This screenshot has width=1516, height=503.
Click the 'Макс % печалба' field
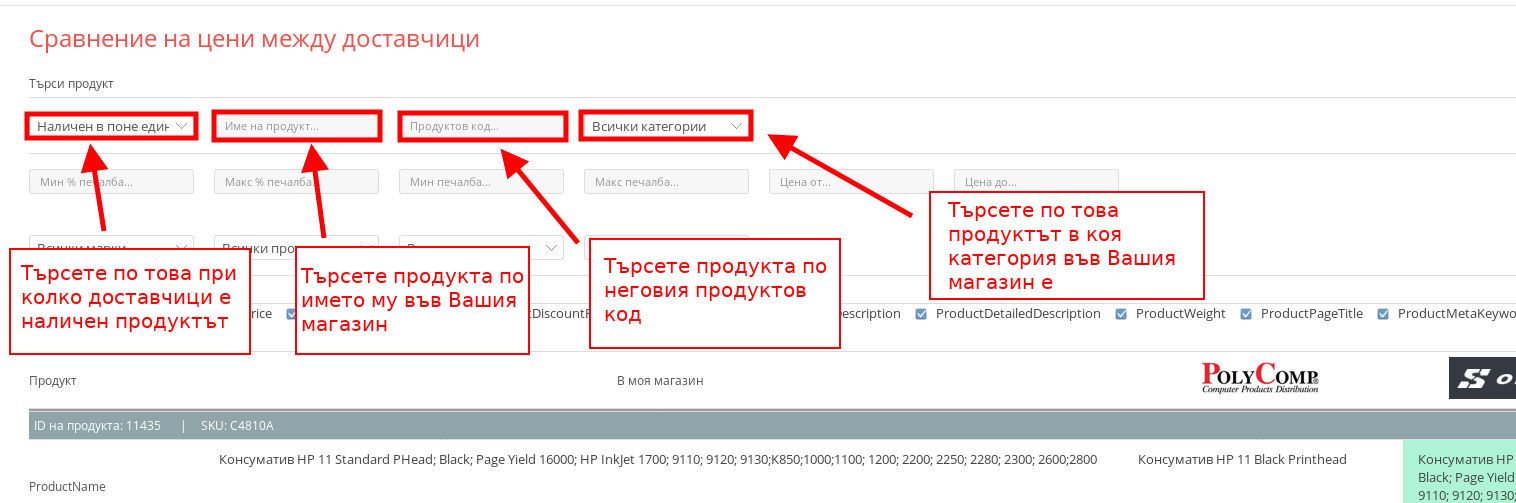(x=296, y=182)
